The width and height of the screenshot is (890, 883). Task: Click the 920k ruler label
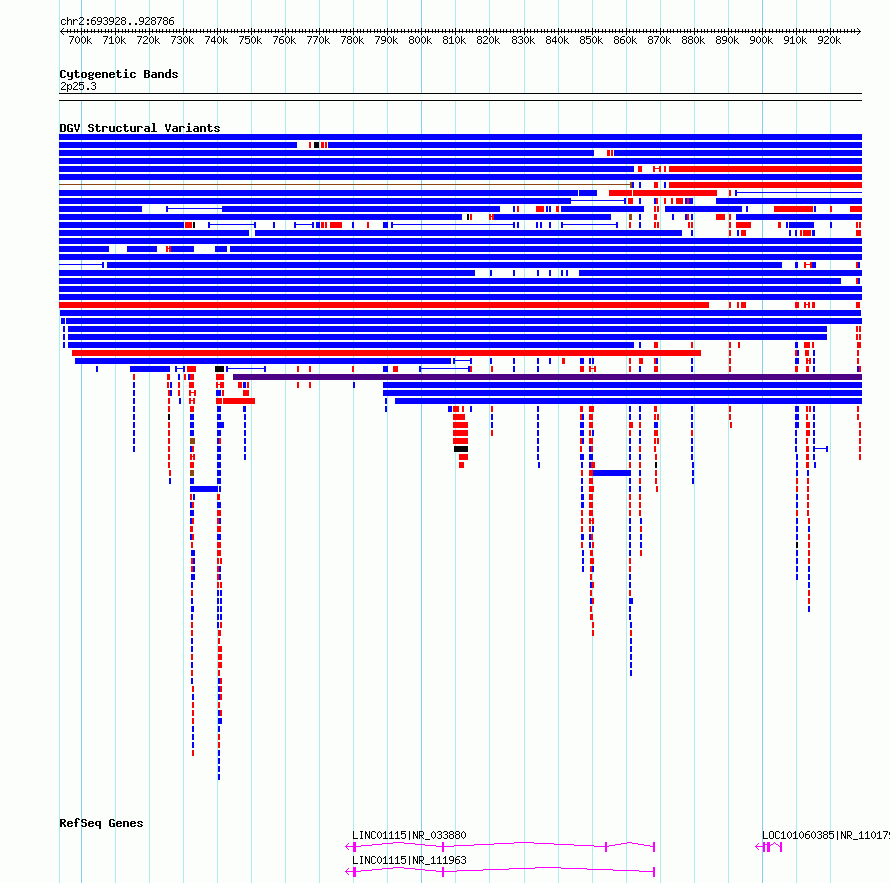pos(829,40)
